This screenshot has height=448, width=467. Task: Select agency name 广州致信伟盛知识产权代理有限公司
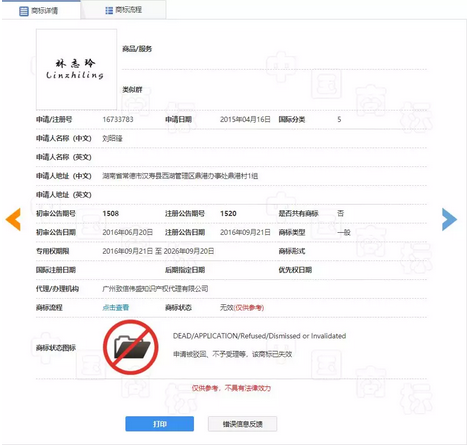pyautogui.click(x=155, y=289)
